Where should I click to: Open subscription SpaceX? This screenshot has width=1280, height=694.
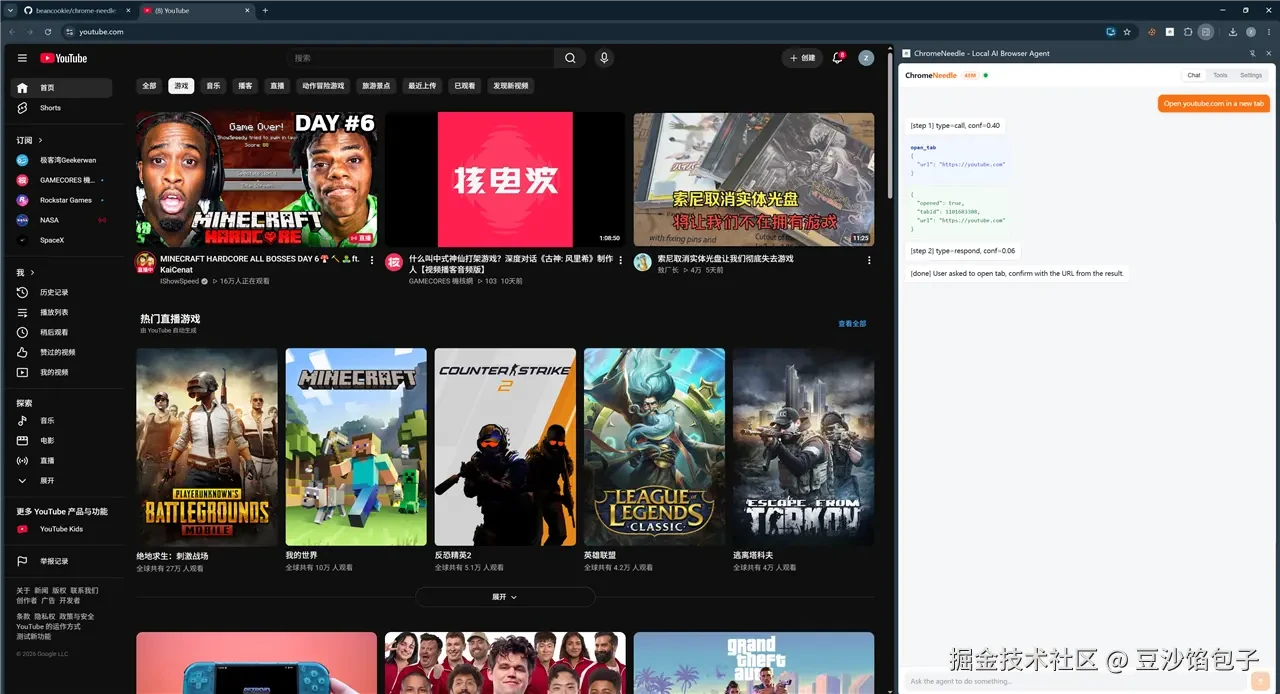point(62,240)
